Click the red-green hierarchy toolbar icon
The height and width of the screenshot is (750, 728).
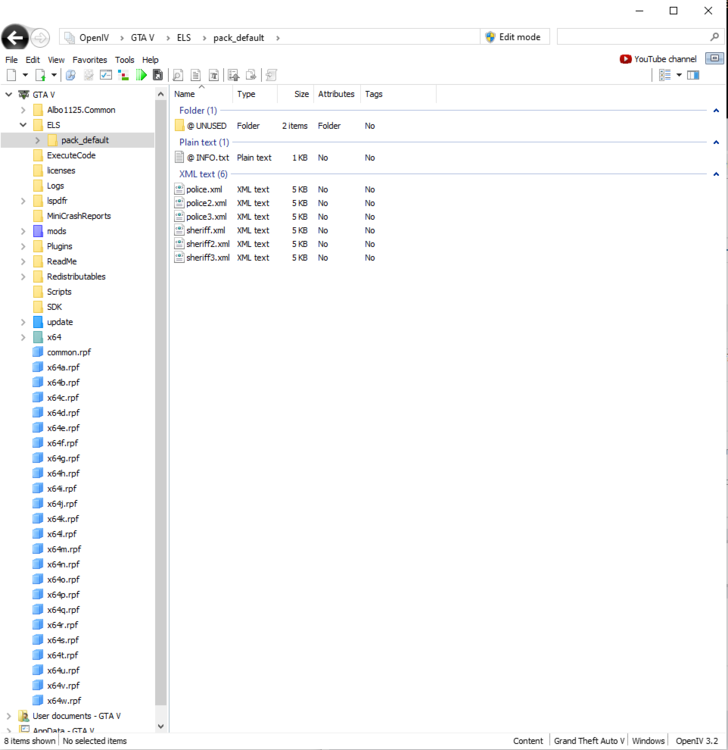click(x=123, y=75)
